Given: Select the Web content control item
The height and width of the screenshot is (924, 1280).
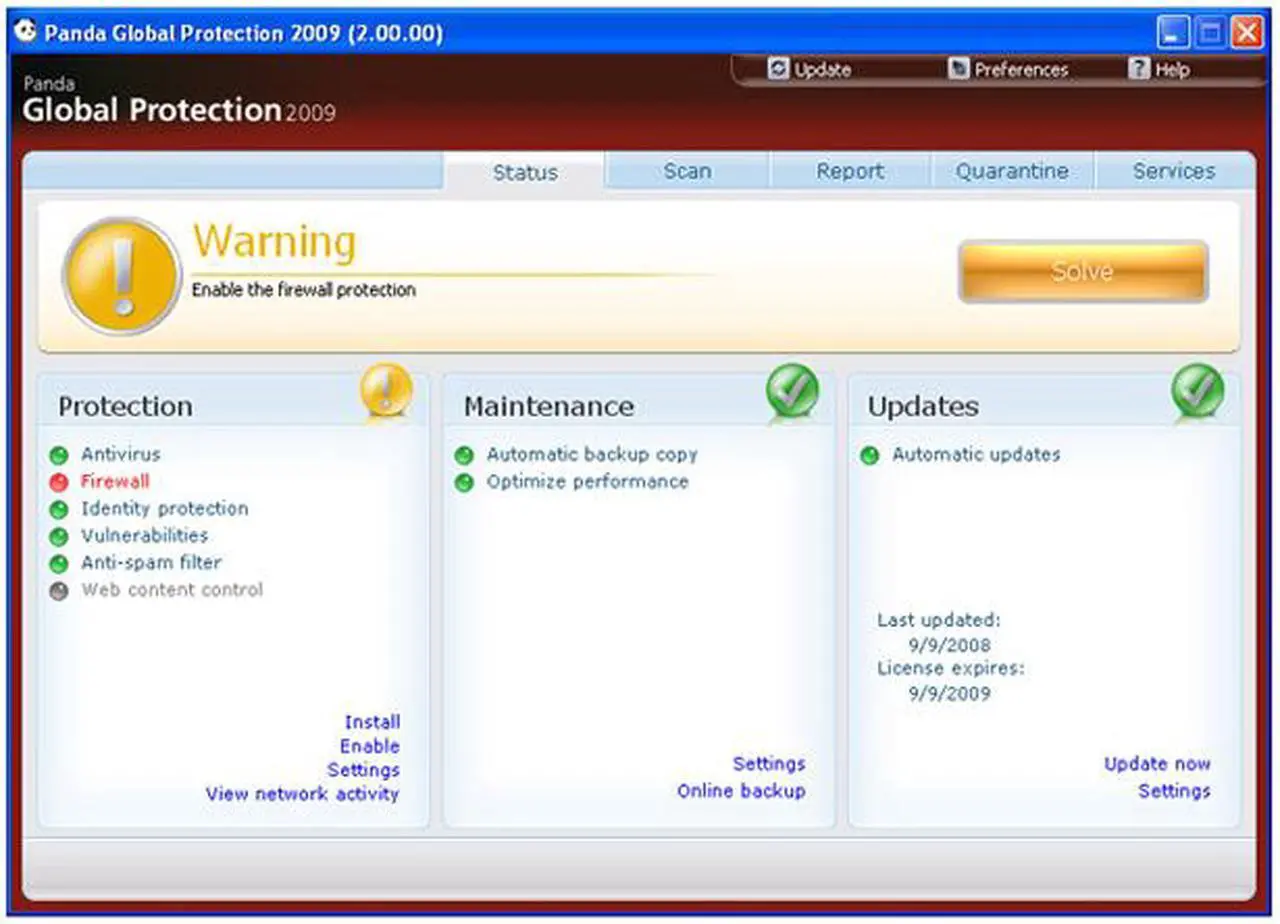Looking at the screenshot, I should click(172, 590).
